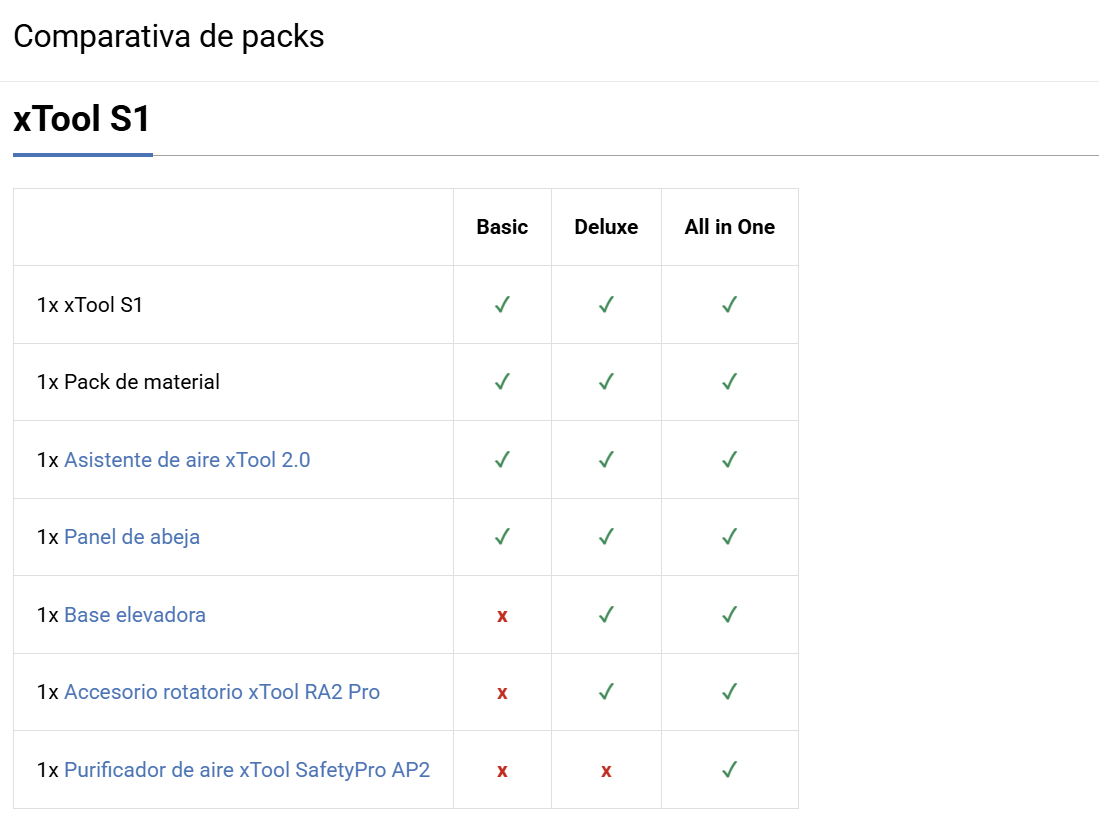Click Basic red X for Accesorio rotatorio row
1099x817 pixels.
coord(502,693)
